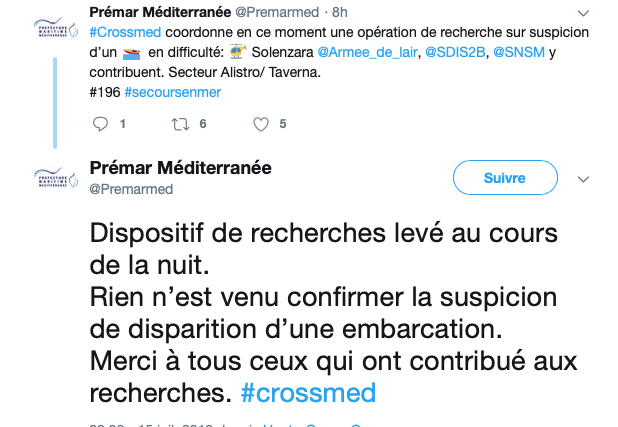Open the @SDIS2B profile mention
This screenshot has height=427, width=618.
(x=455, y=51)
